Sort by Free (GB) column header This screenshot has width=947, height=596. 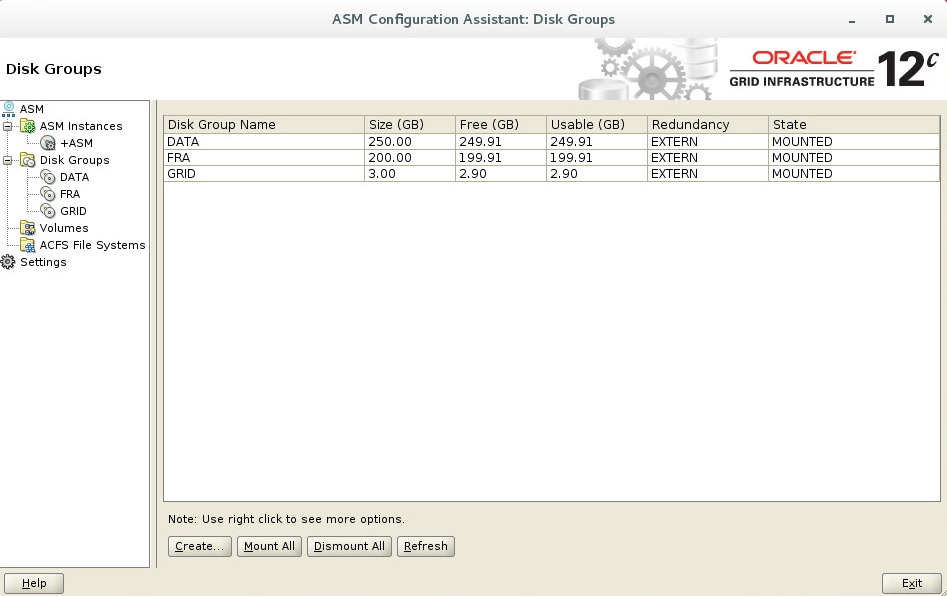coord(501,124)
